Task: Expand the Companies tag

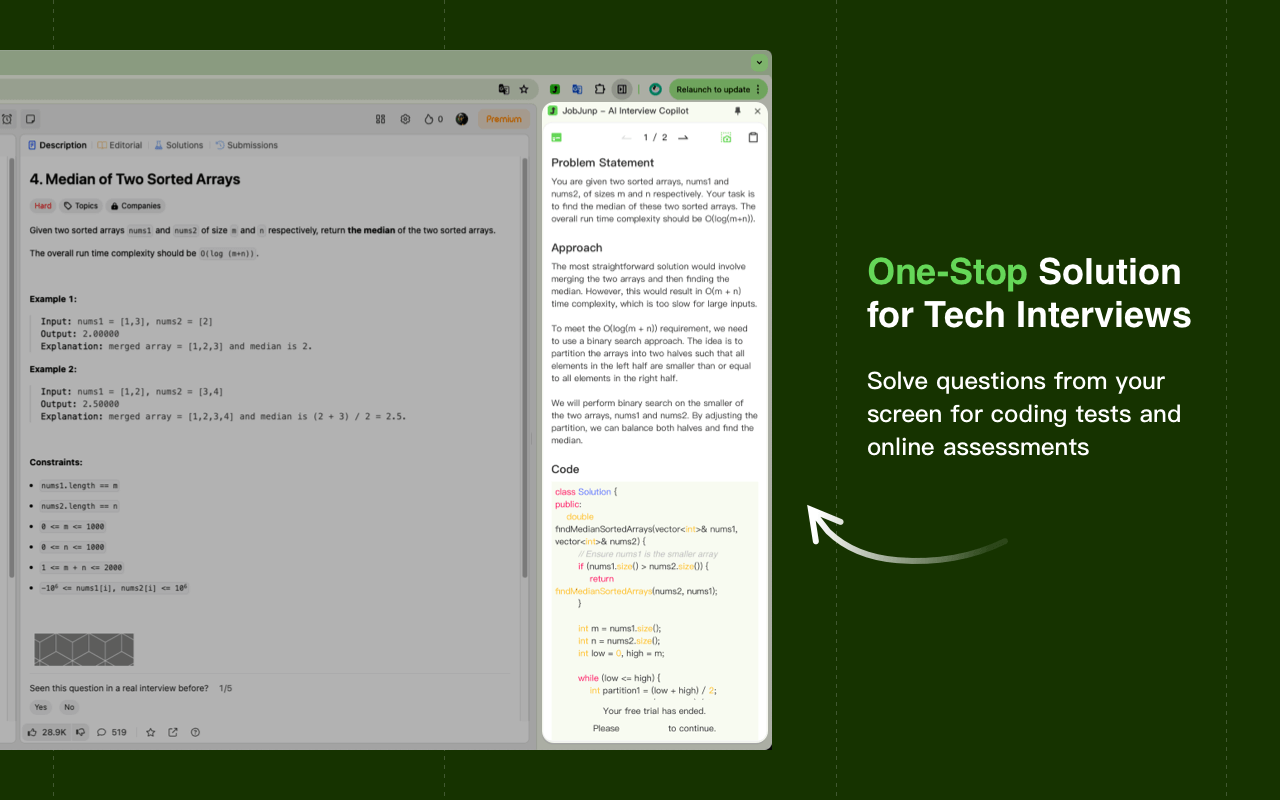Action: click(x=135, y=206)
